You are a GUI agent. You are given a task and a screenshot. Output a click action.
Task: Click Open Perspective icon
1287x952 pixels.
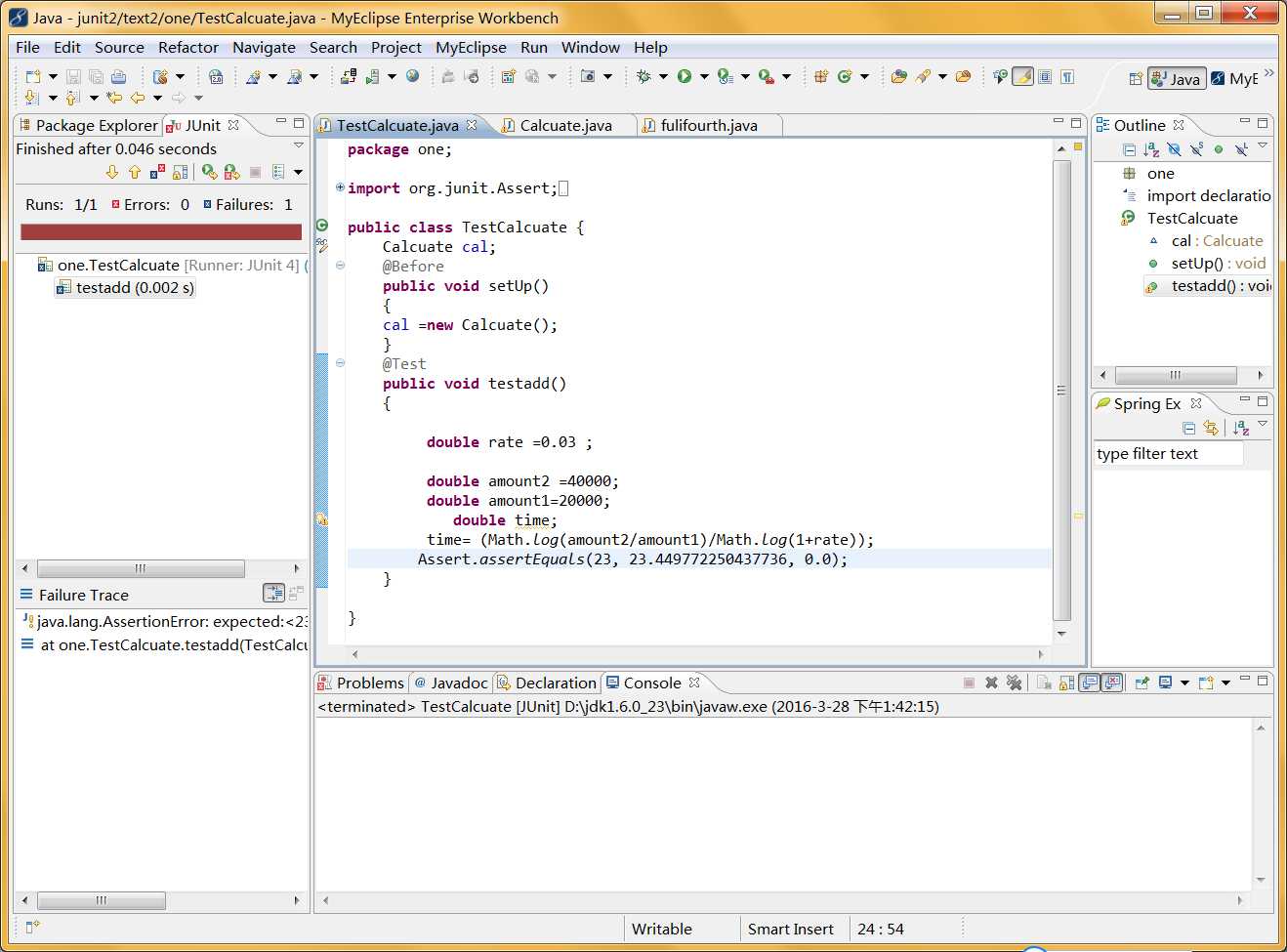[1136, 79]
